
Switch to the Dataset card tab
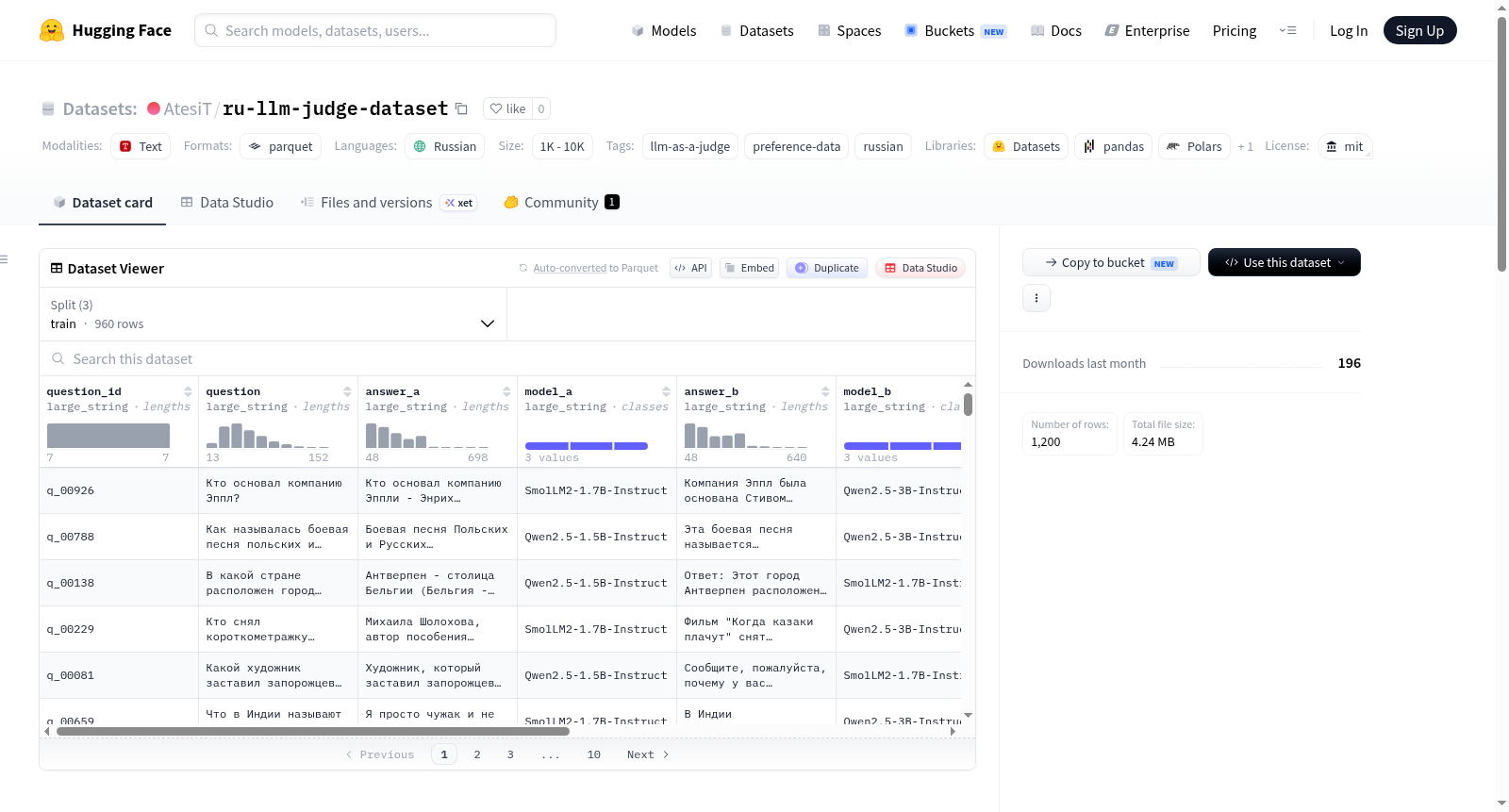coord(103,202)
